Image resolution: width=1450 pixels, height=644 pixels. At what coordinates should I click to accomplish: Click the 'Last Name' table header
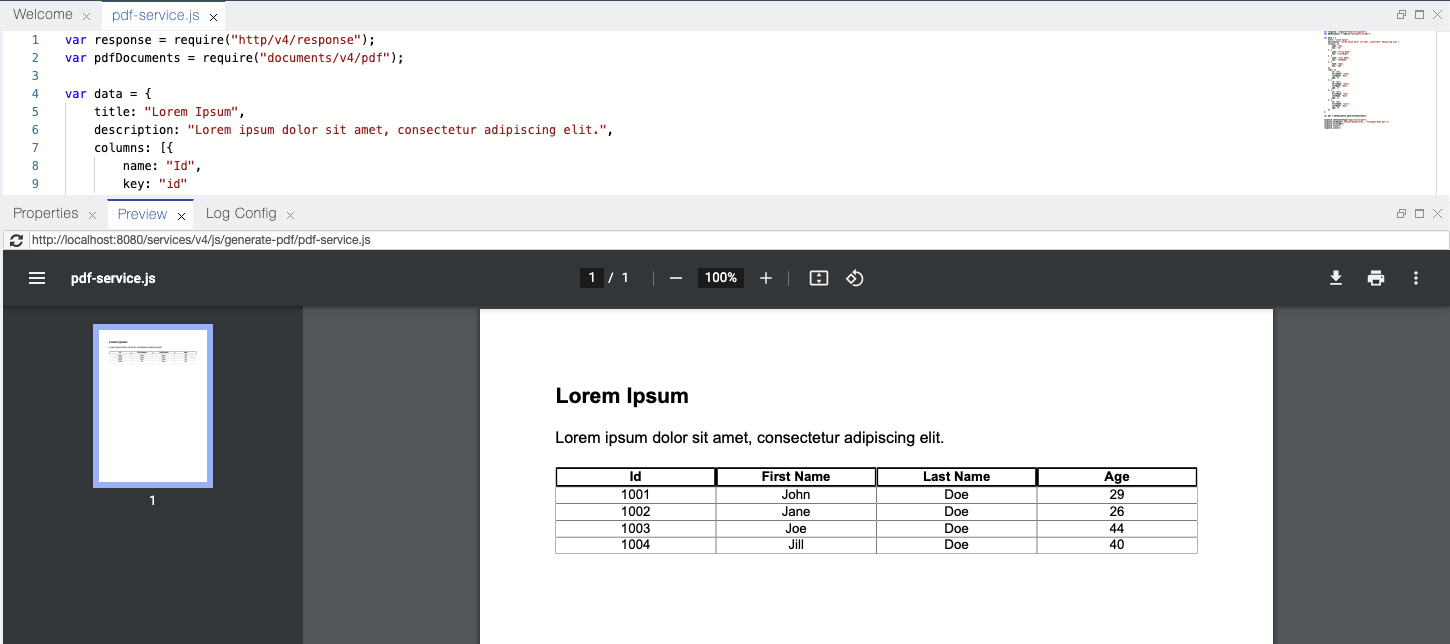point(956,477)
